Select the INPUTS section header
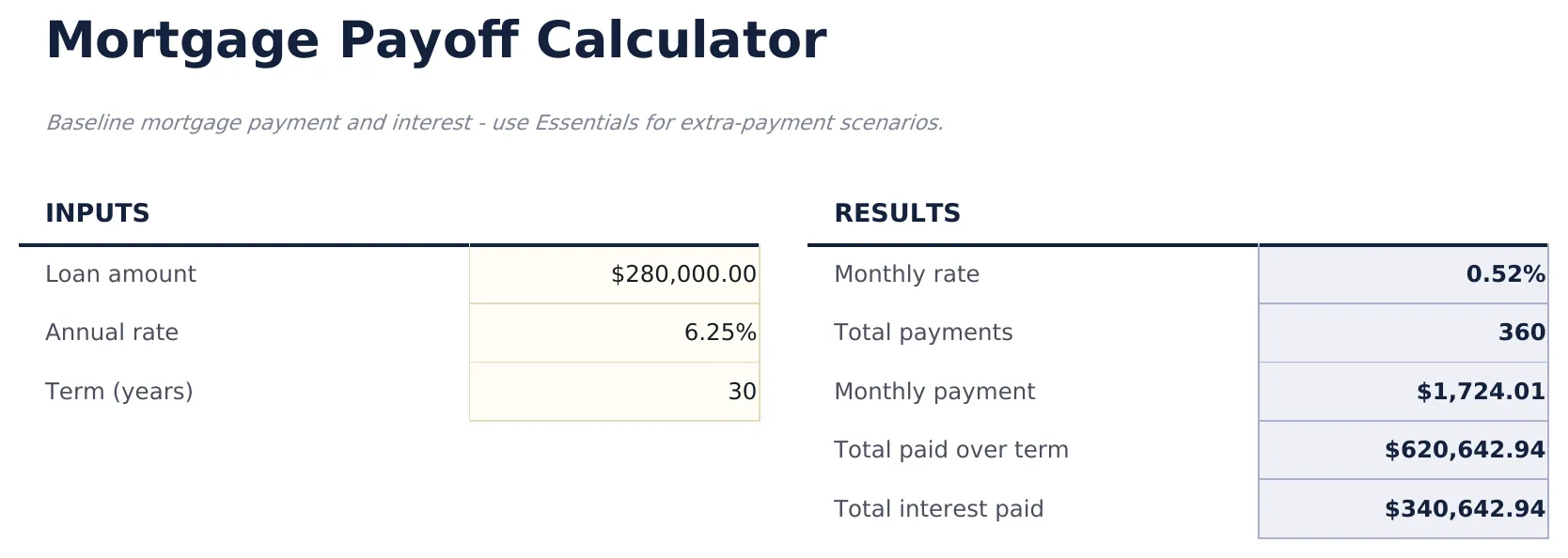The image size is (1568, 558). tap(98, 213)
